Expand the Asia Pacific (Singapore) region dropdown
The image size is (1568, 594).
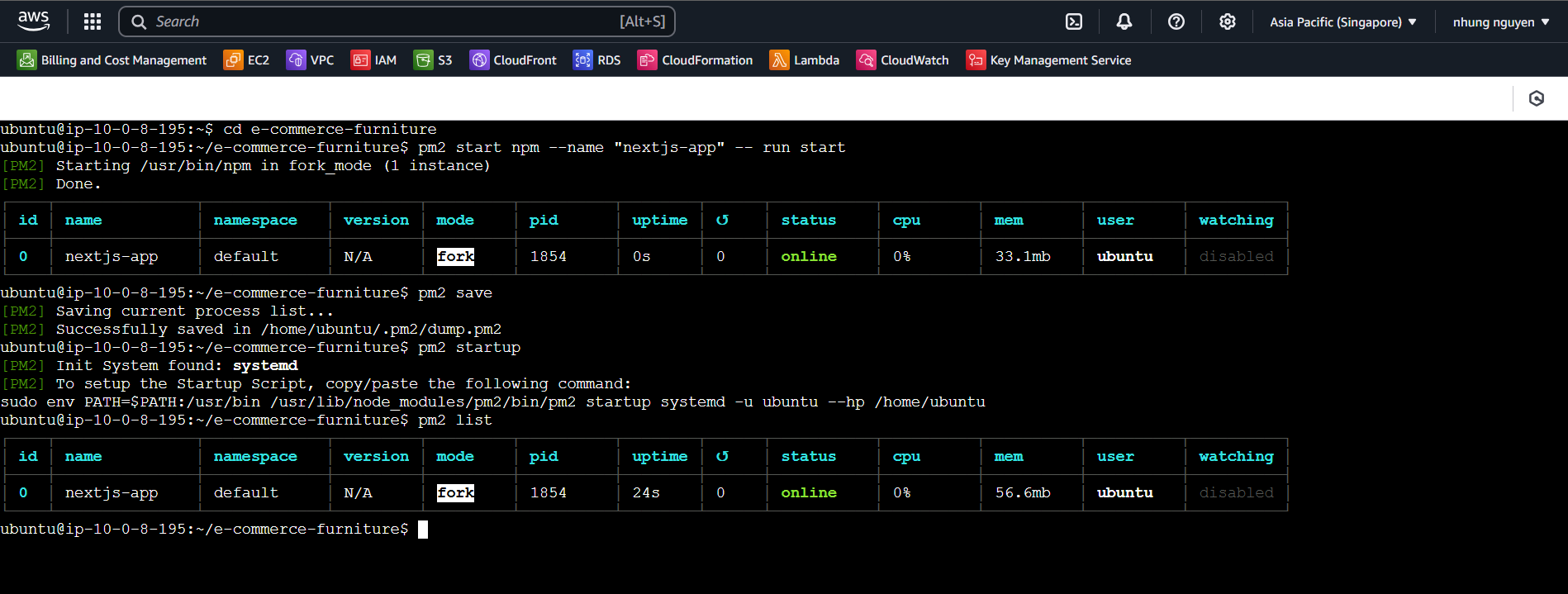click(1343, 22)
